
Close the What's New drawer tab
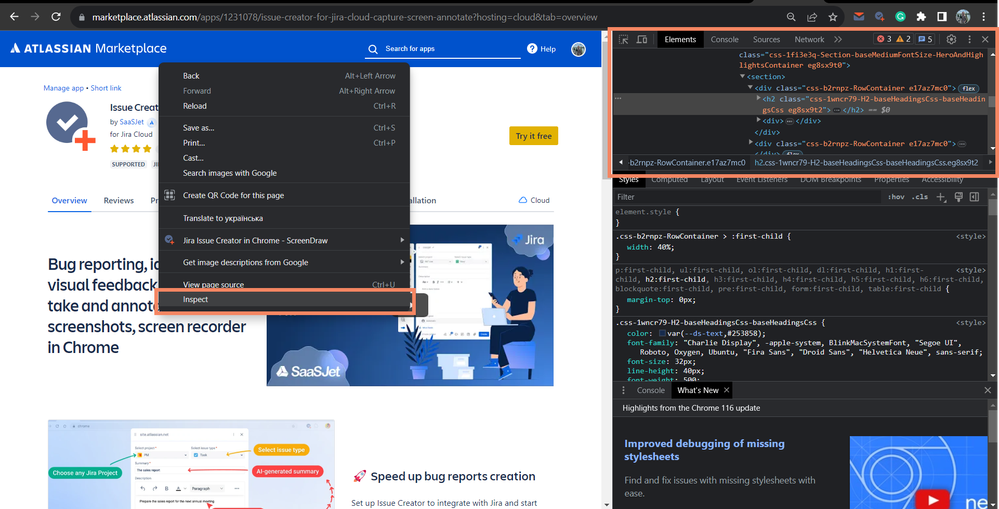tap(726, 390)
